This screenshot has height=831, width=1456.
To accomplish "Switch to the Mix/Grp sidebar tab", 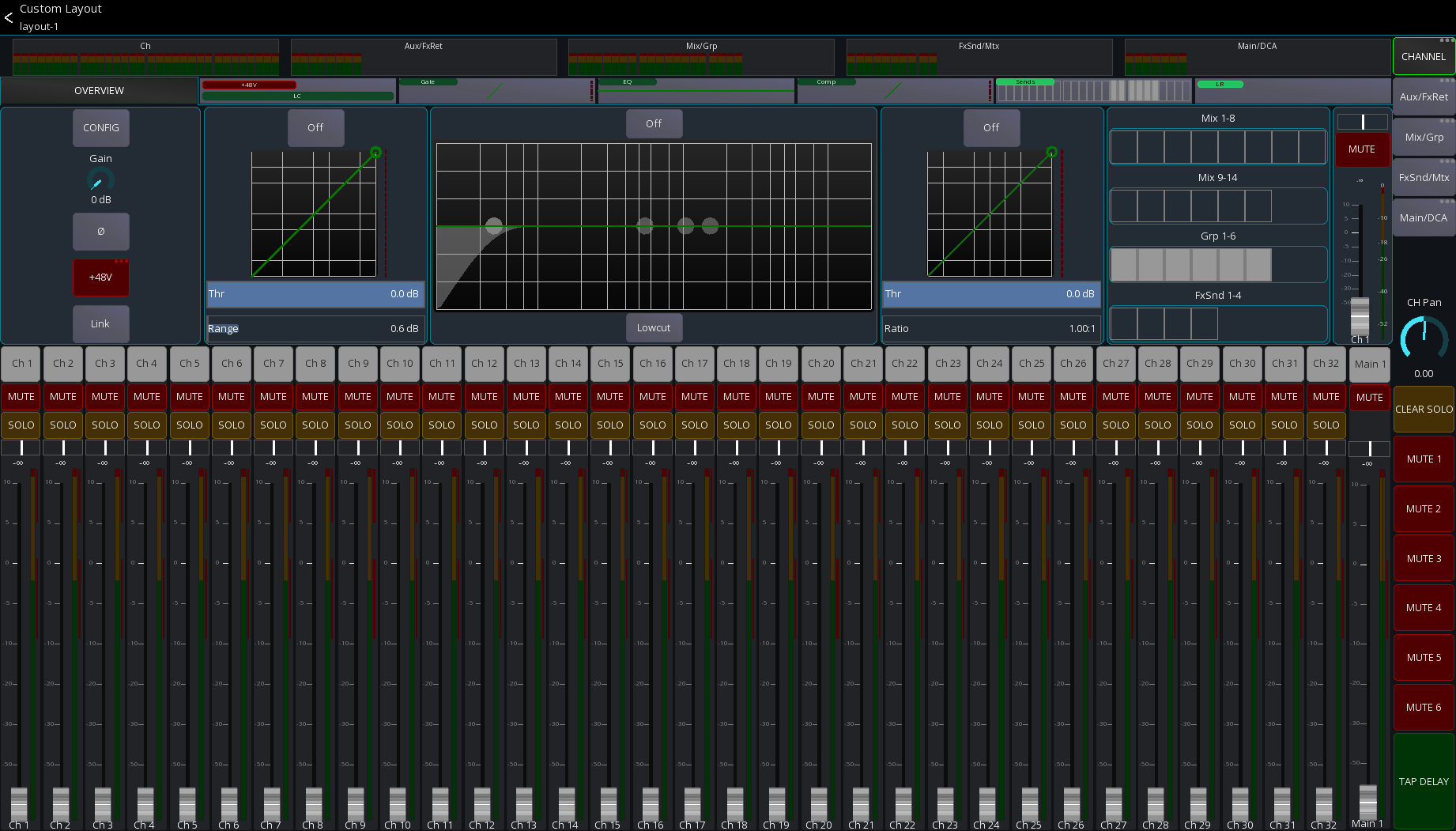I will click(1423, 137).
